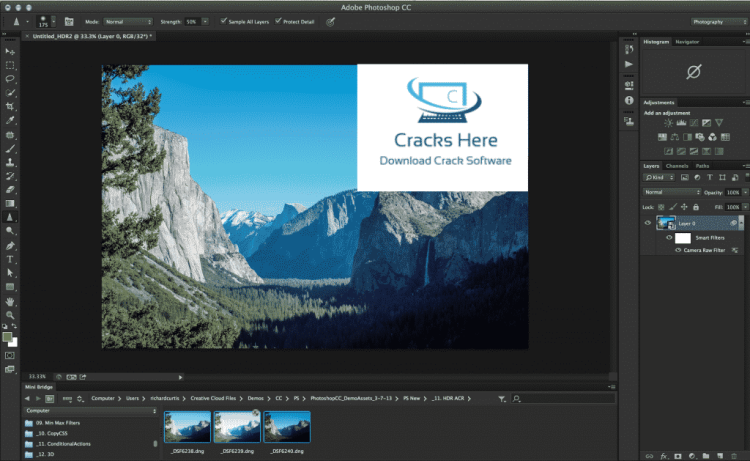The height and width of the screenshot is (461, 750).
Task: Select the Histogram tab
Action: [x=656, y=42]
